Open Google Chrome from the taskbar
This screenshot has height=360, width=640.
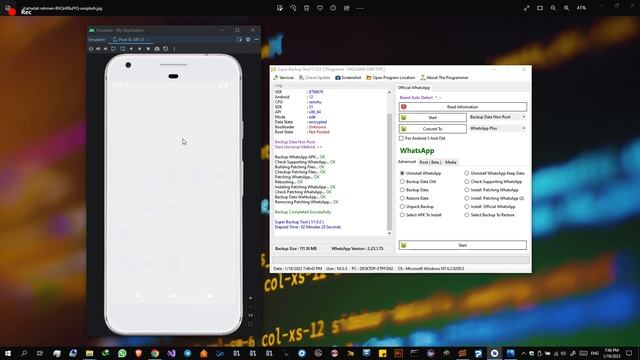pyautogui.click(x=155, y=353)
